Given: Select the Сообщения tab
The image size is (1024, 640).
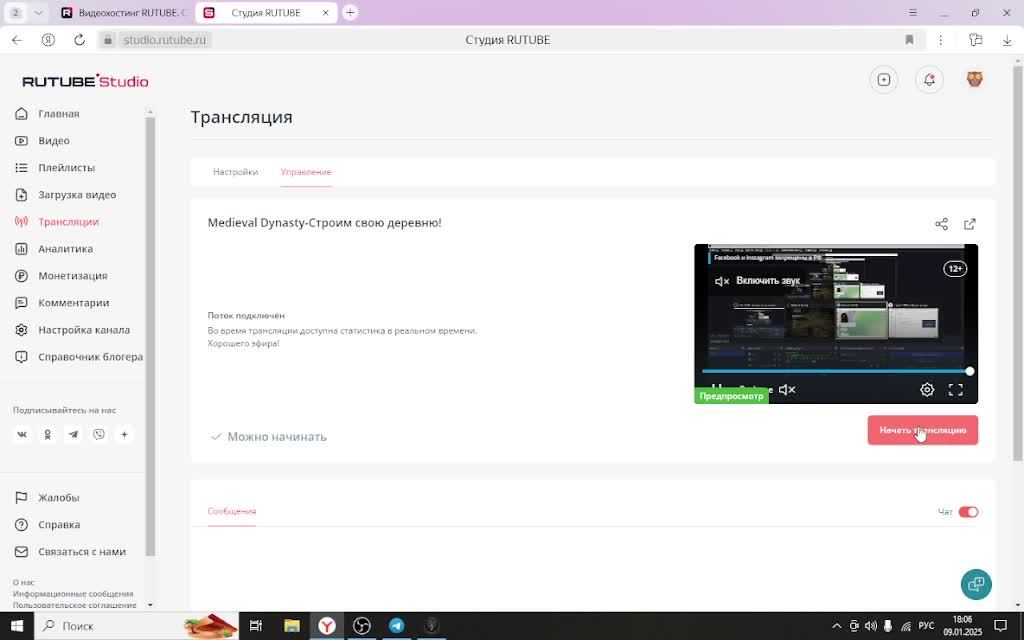Looking at the screenshot, I should pyautogui.click(x=232, y=511).
